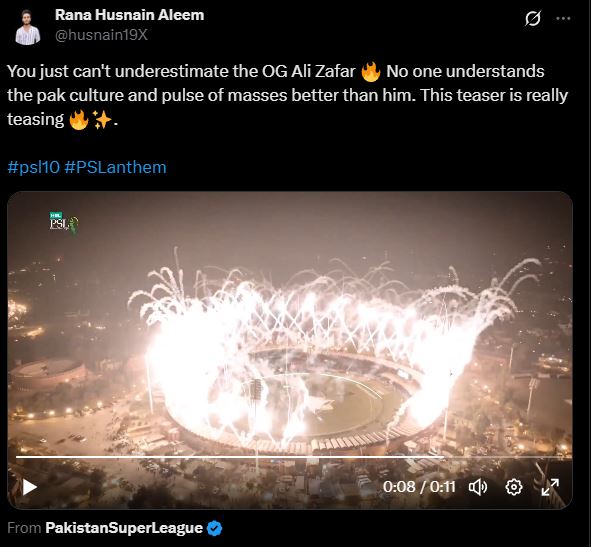The height and width of the screenshot is (547, 591).
Task: Open the Rana Husnain Aleem profile name
Action: pos(129,15)
